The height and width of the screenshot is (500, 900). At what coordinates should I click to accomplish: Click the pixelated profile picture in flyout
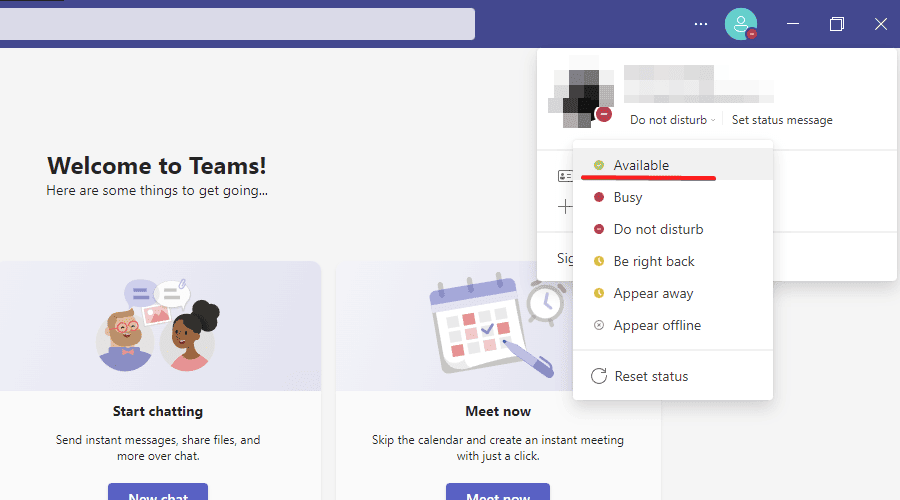pyautogui.click(x=581, y=92)
